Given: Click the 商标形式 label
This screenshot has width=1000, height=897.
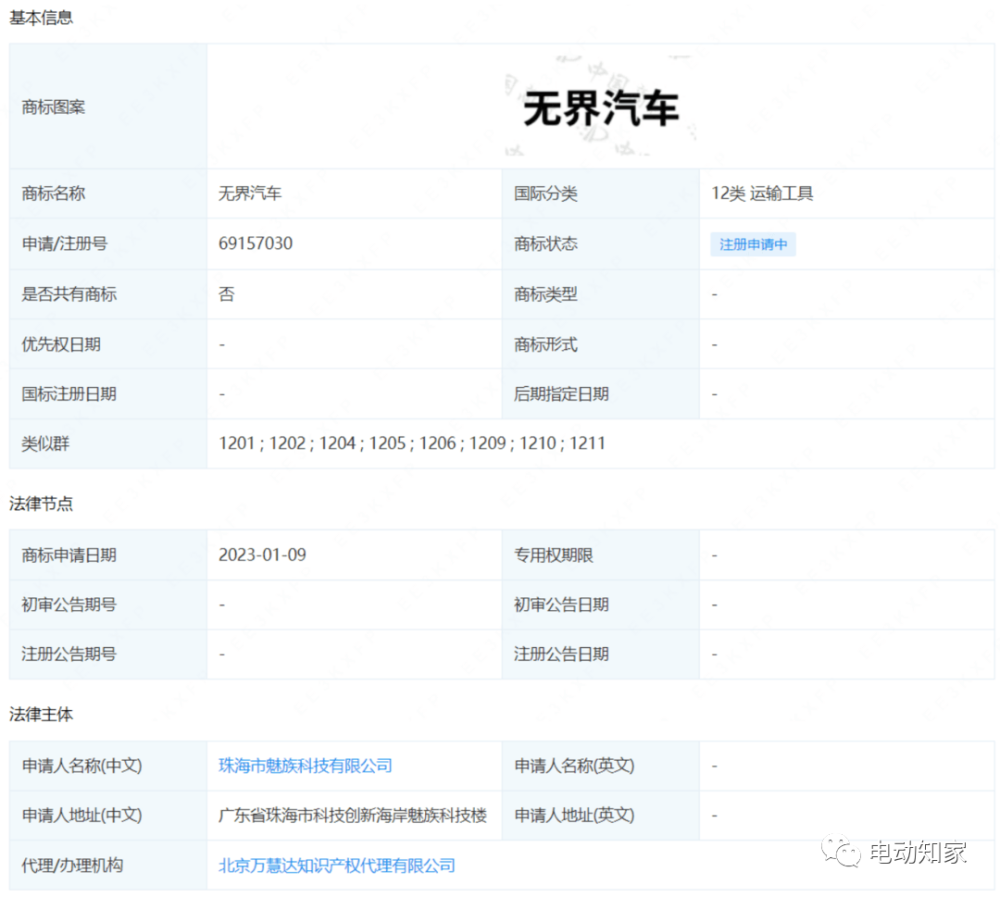Looking at the screenshot, I should coord(545,344).
